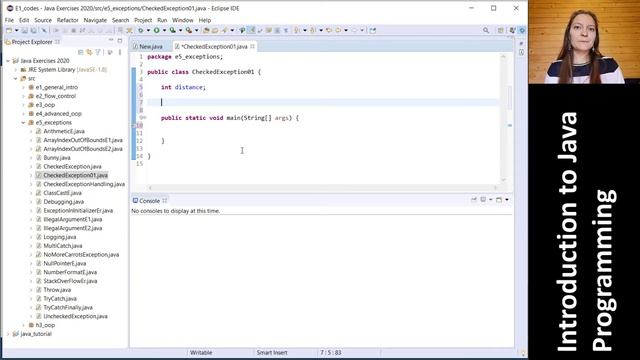Open the Refactor menu
640x360 pixels.
pyautogui.click(x=67, y=20)
